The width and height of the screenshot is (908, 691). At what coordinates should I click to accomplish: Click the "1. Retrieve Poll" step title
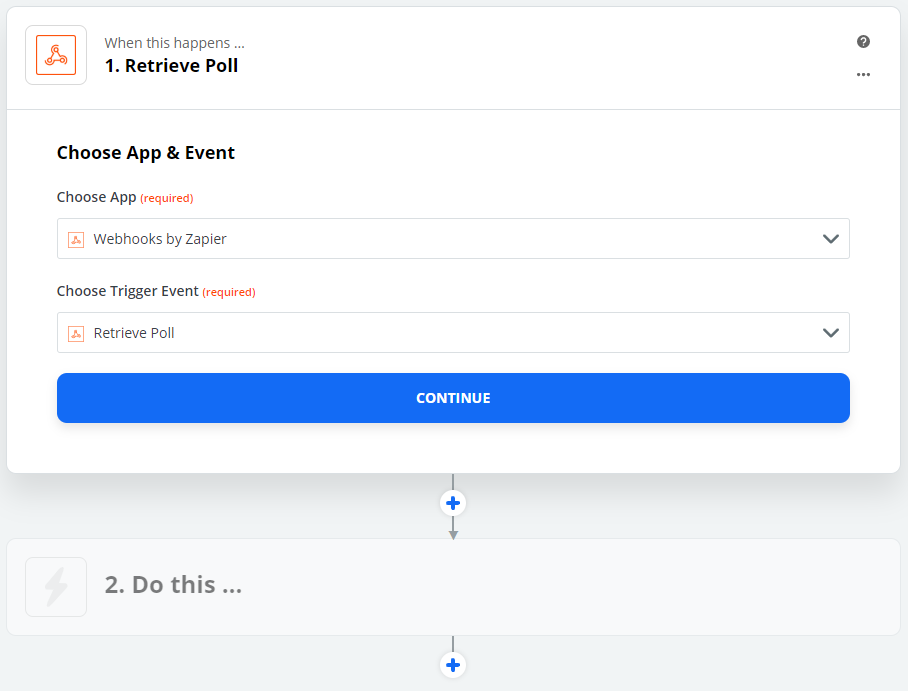tap(171, 66)
